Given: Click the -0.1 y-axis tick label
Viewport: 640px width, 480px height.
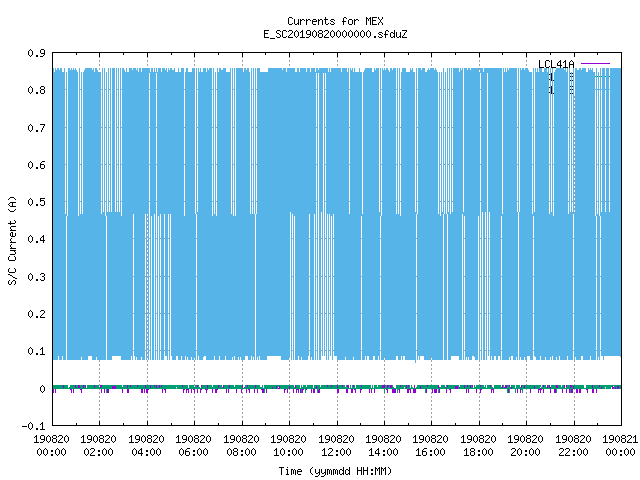Looking at the screenshot, I should coord(33,426).
